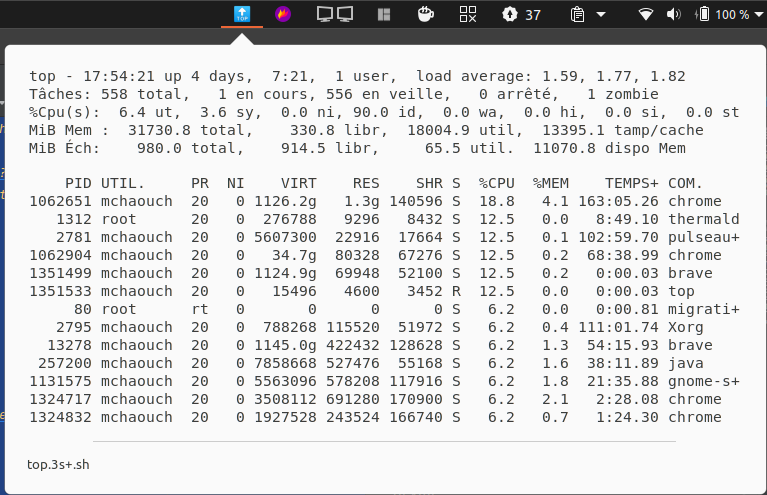The width and height of the screenshot is (767, 495).
Task: Select the java process row PID 257200
Action: tap(384, 363)
